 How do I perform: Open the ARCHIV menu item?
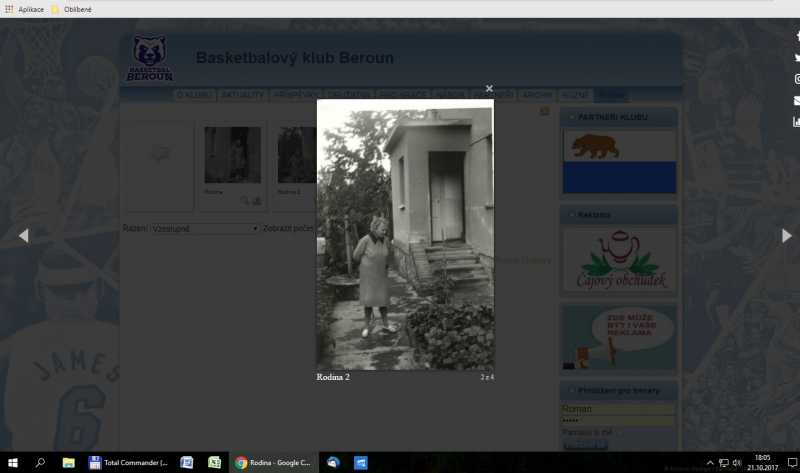pos(537,95)
